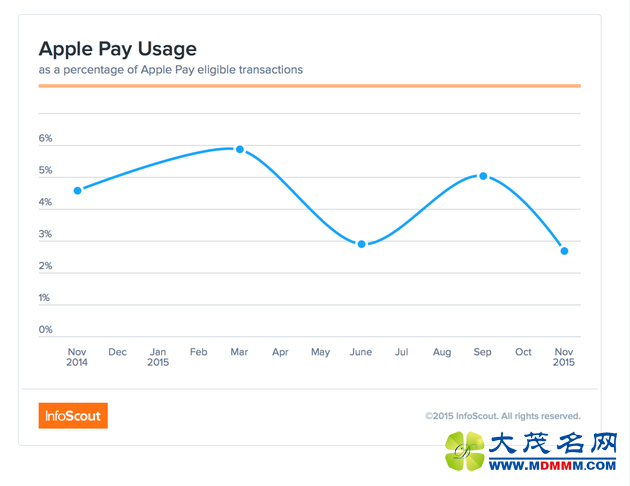Click the "Sep" x-axis label
The width and height of the screenshot is (630, 486).
point(483,352)
